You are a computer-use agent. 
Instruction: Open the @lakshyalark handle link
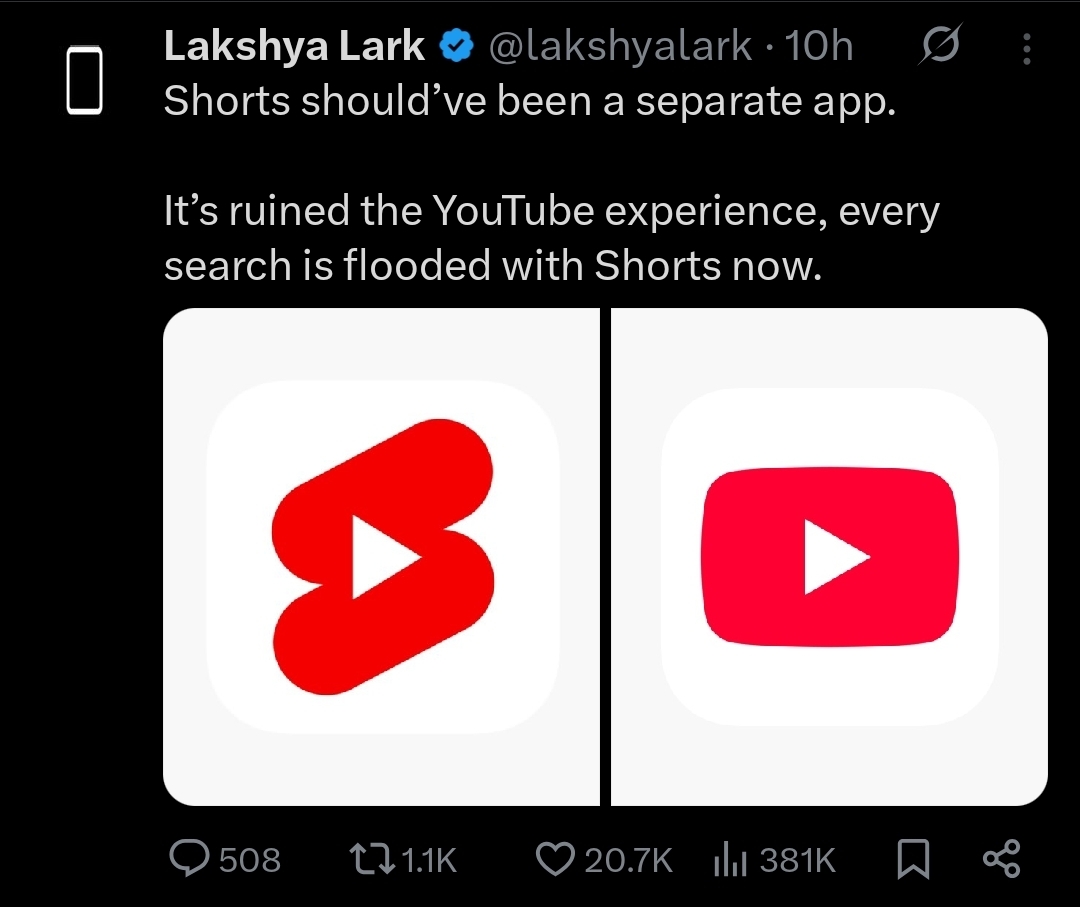(x=618, y=47)
